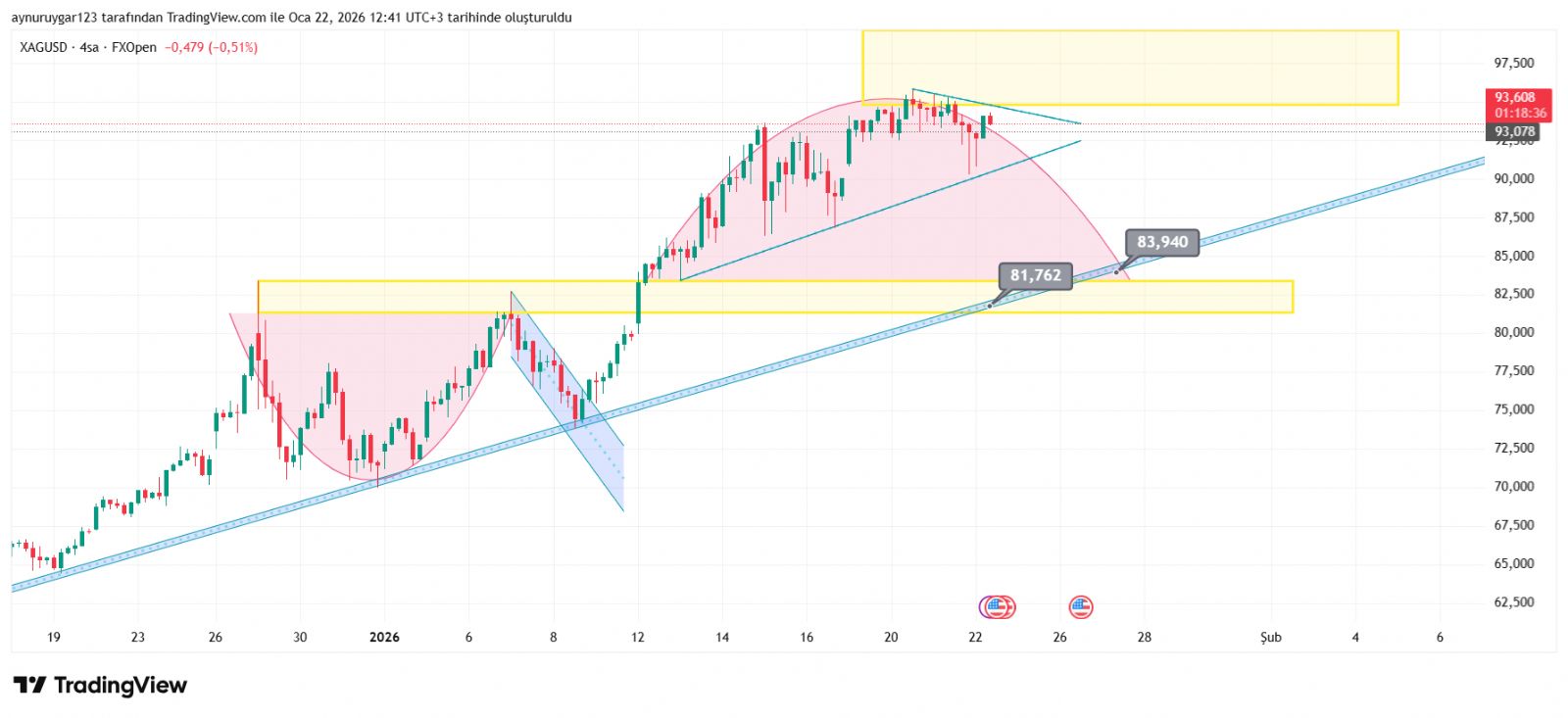Click the 4sa timeframe label
This screenshot has width=1568, height=718.
(x=89, y=47)
